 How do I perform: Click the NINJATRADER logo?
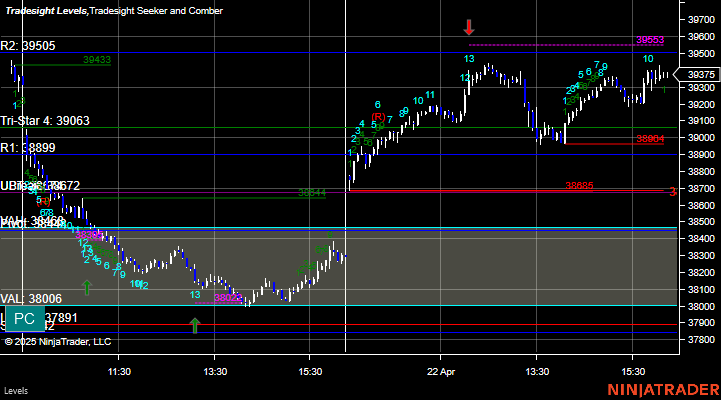[x=664, y=390]
